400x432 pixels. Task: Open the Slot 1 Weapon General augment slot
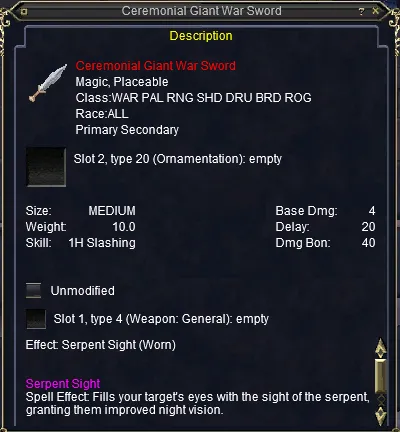click(x=36, y=319)
